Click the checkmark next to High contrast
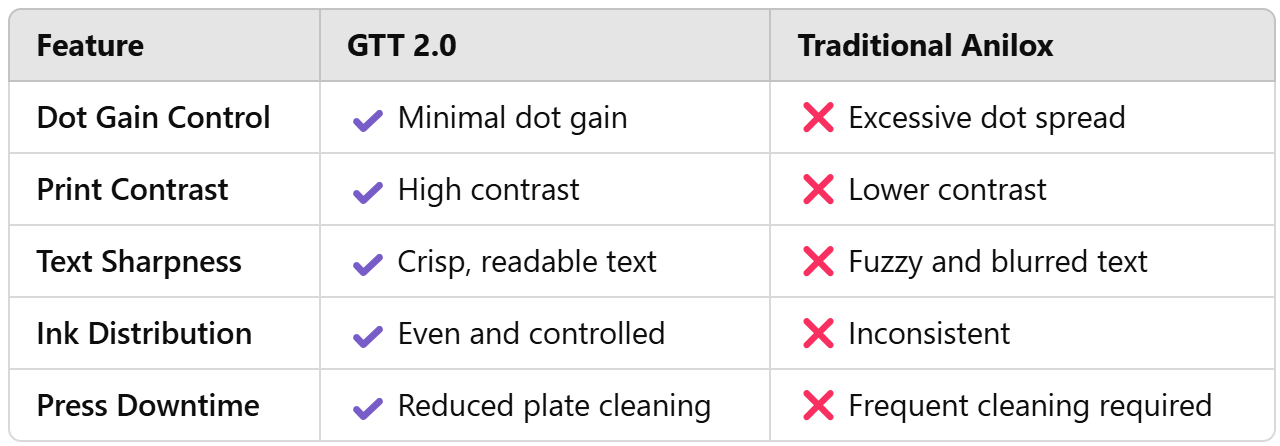Viewport: 1280px width, 446px height. [x=368, y=191]
